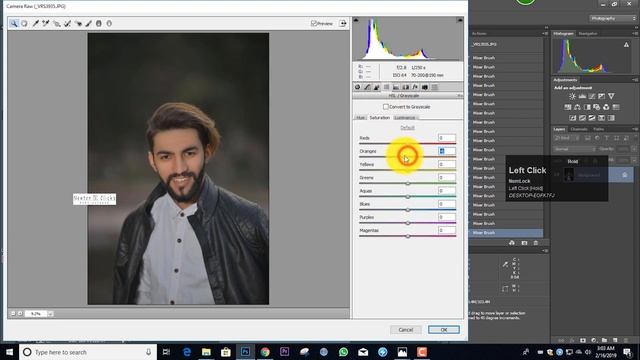Toggle Camera Raw full screen mode
The height and width of the screenshot is (360, 640).
(x=342, y=23)
